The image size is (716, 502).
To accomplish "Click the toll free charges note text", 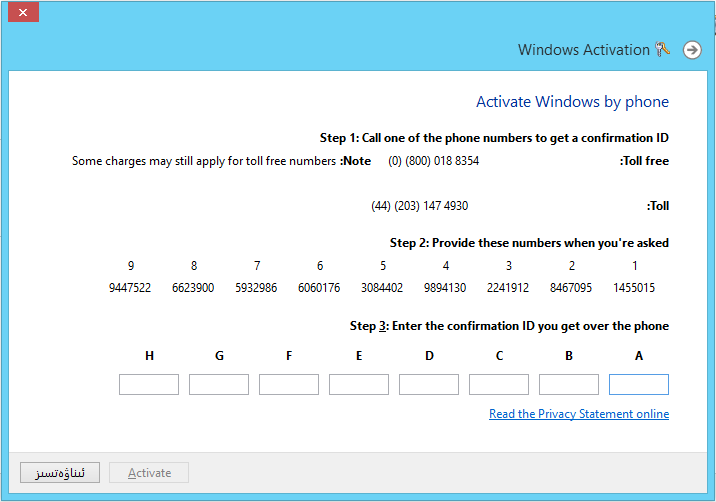I will pyautogui.click(x=221, y=161).
